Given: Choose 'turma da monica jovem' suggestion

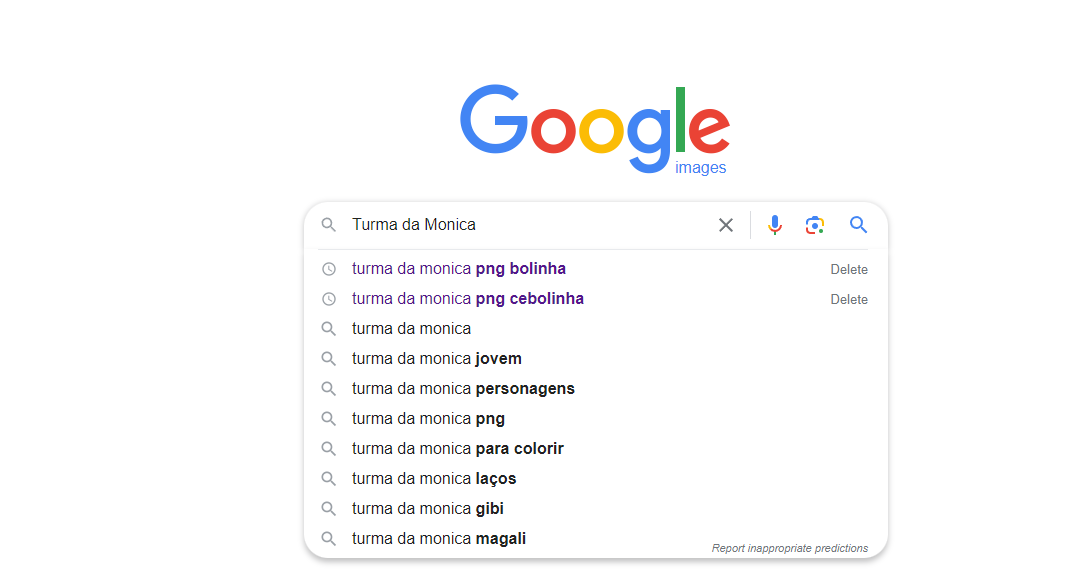Looking at the screenshot, I should [437, 359].
